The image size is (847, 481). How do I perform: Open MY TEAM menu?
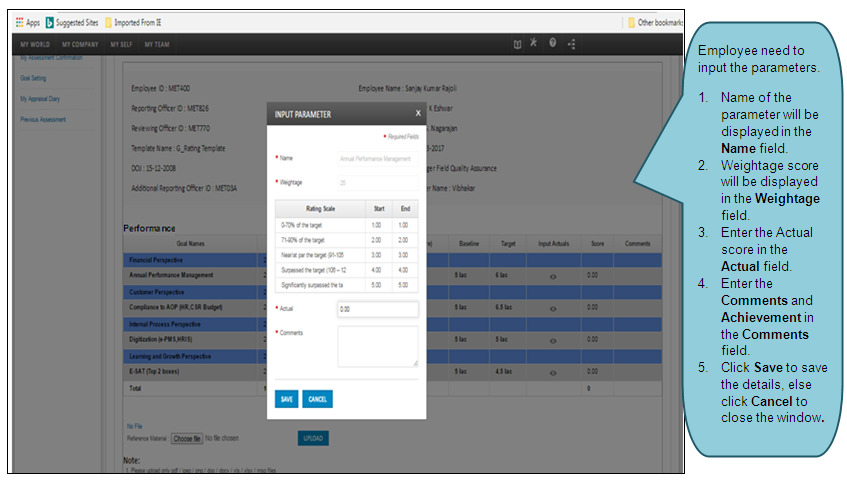pyautogui.click(x=157, y=44)
